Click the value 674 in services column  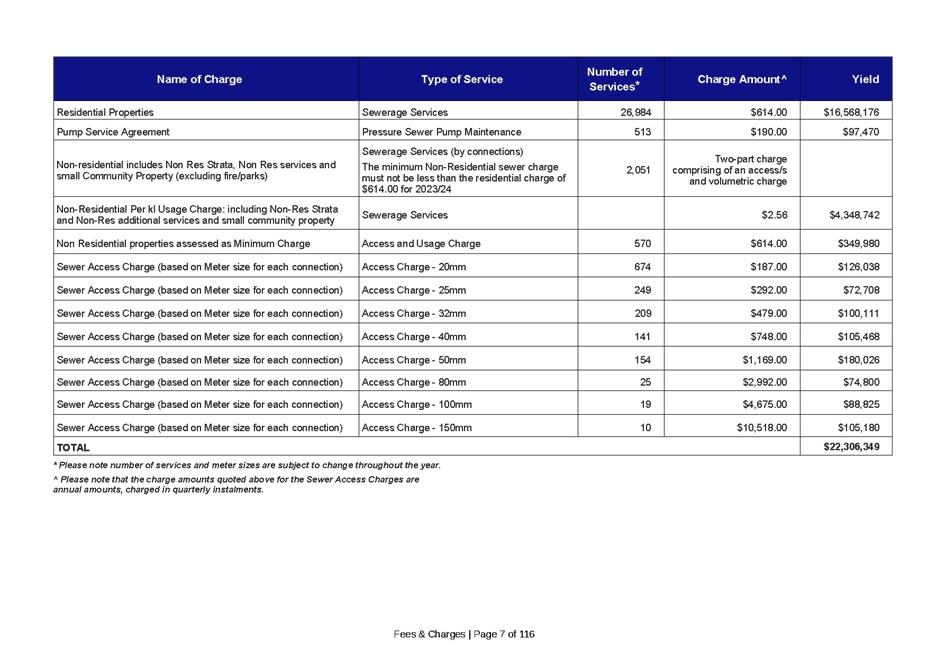(643, 267)
